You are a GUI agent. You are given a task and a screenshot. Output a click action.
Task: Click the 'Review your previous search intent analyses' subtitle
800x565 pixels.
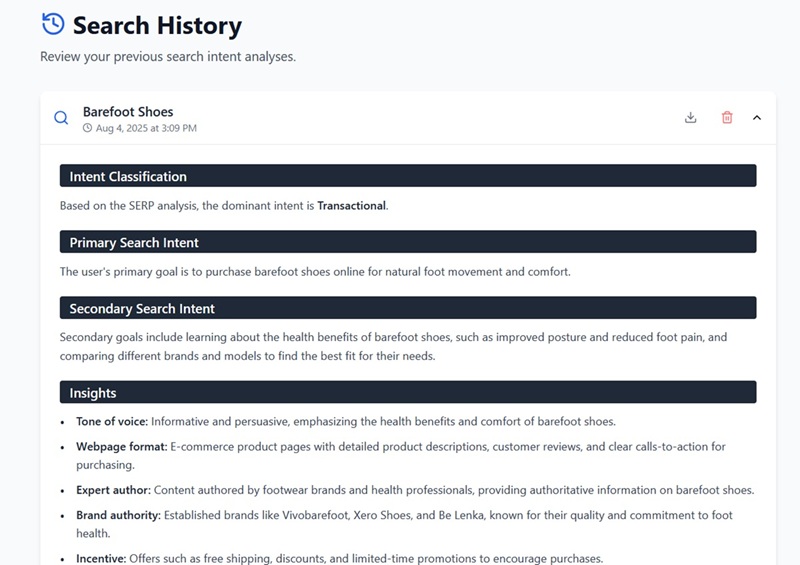[168, 57]
